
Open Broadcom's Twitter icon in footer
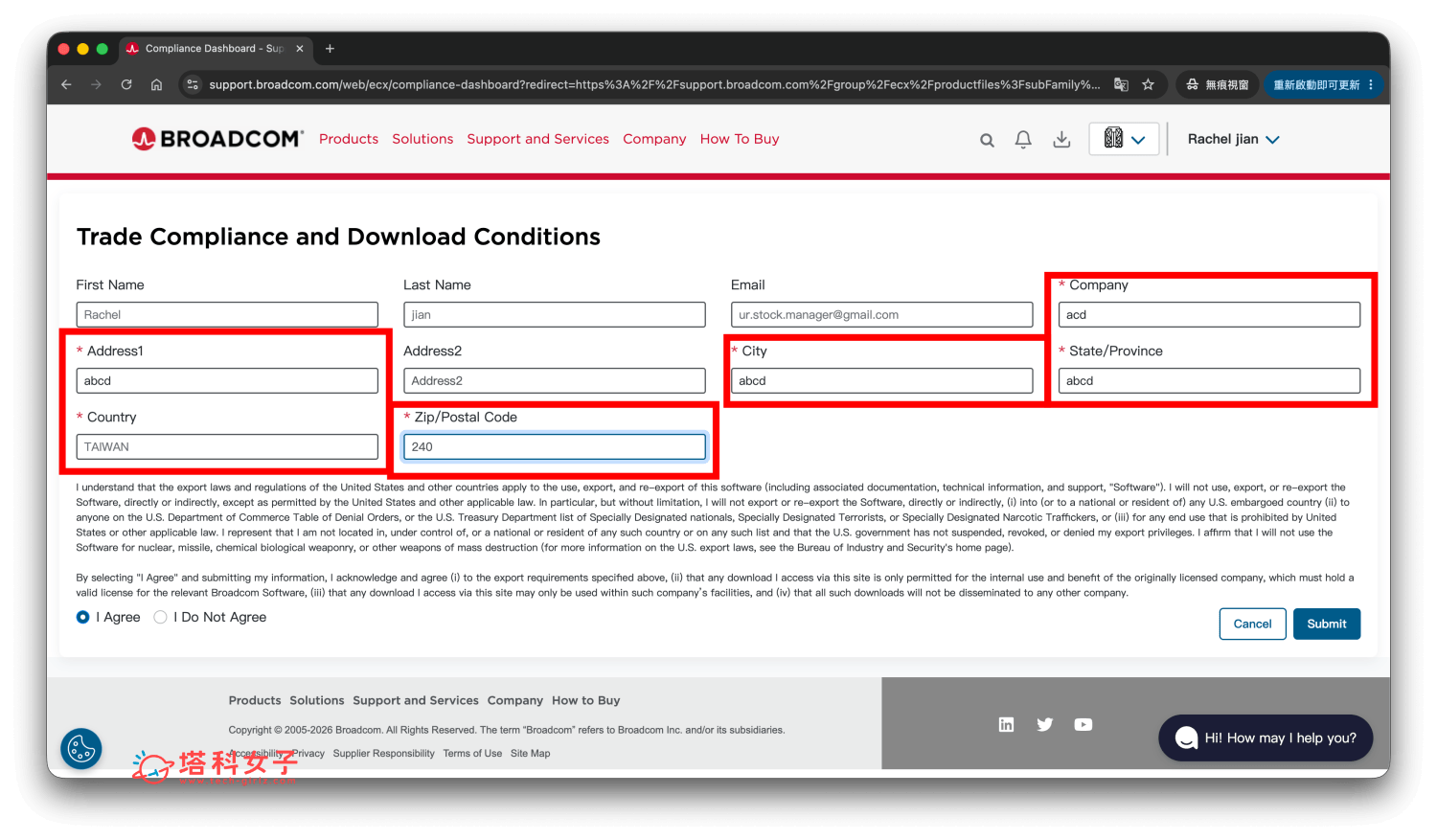click(x=1044, y=724)
